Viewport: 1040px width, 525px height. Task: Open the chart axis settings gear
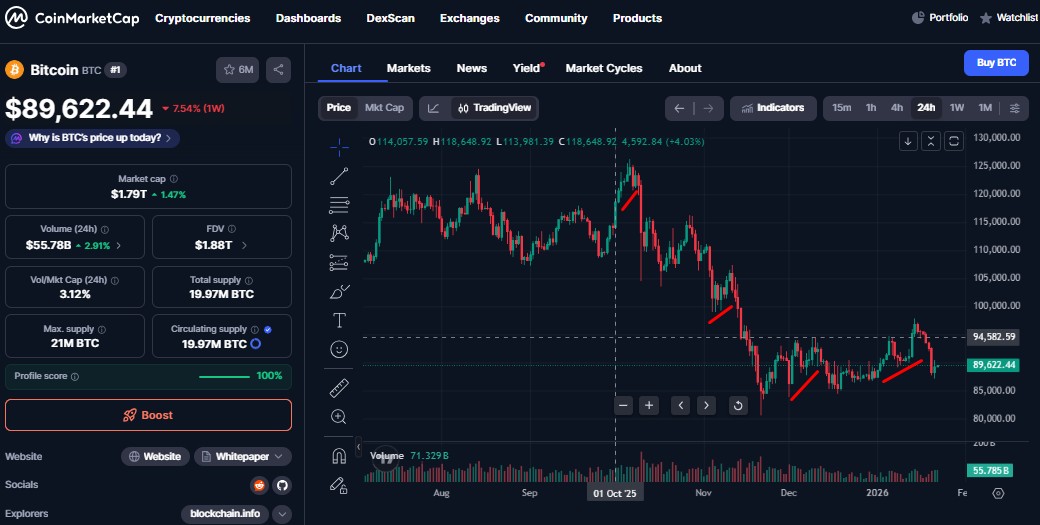coord(998,493)
